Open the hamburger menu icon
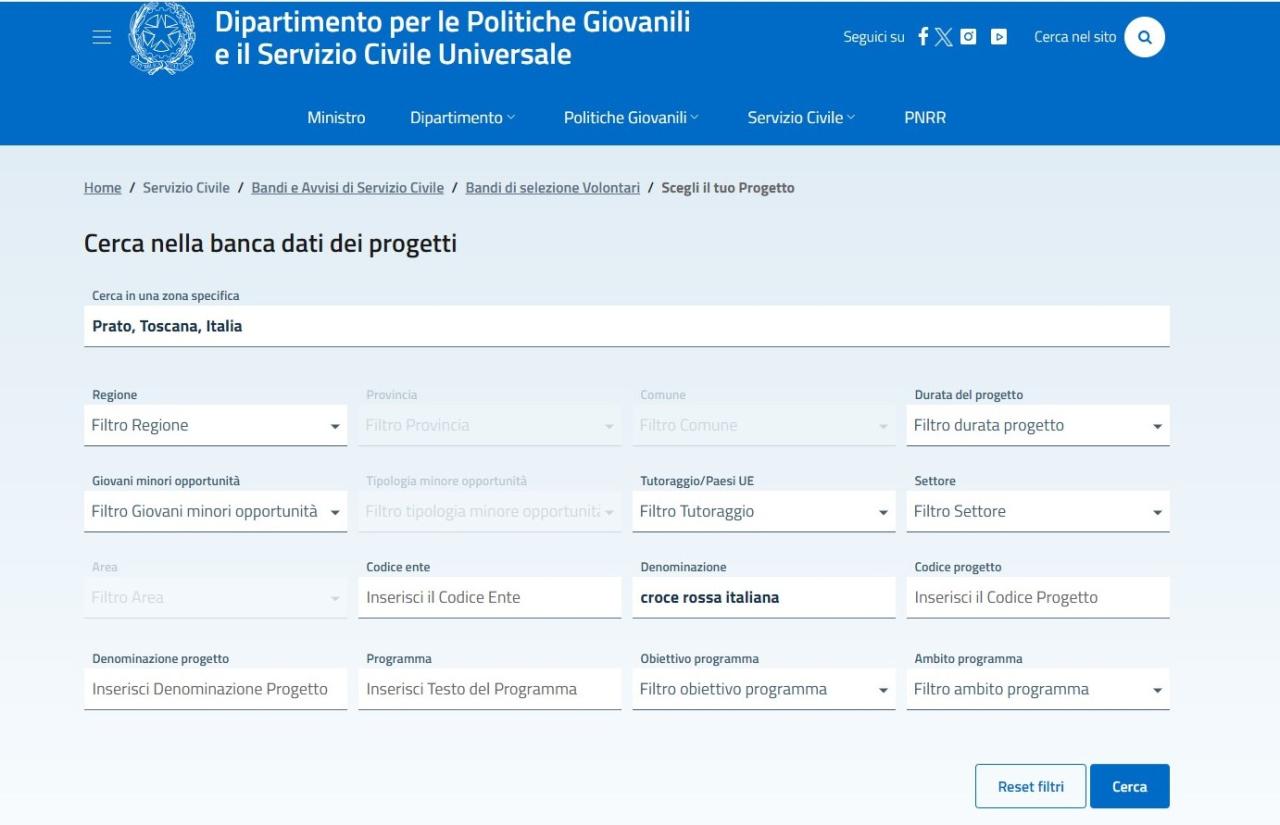 (101, 37)
